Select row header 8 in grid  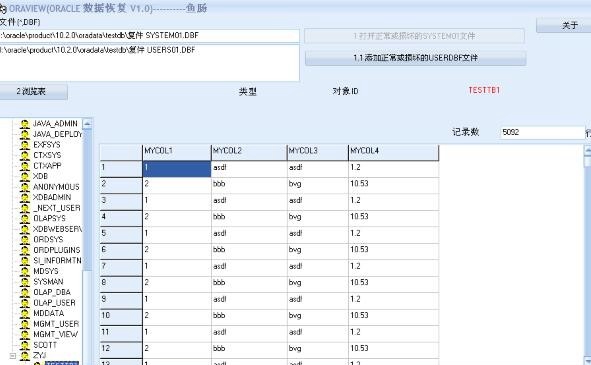[x=121, y=284]
